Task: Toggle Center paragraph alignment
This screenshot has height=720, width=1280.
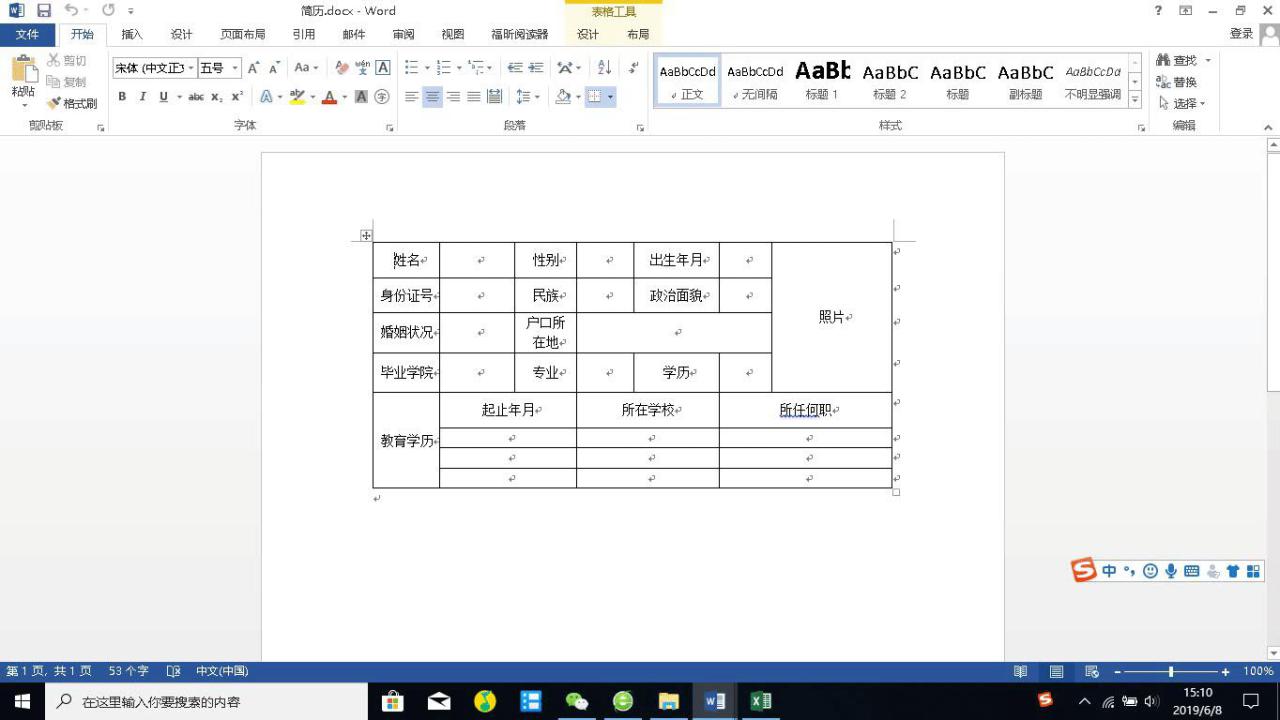Action: (432, 97)
